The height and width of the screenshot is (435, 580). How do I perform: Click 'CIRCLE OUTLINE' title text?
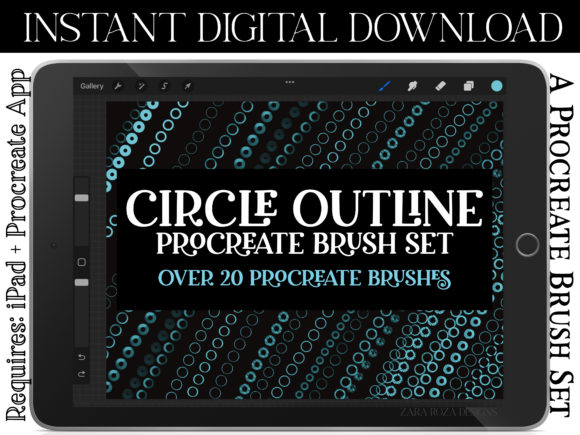point(304,209)
